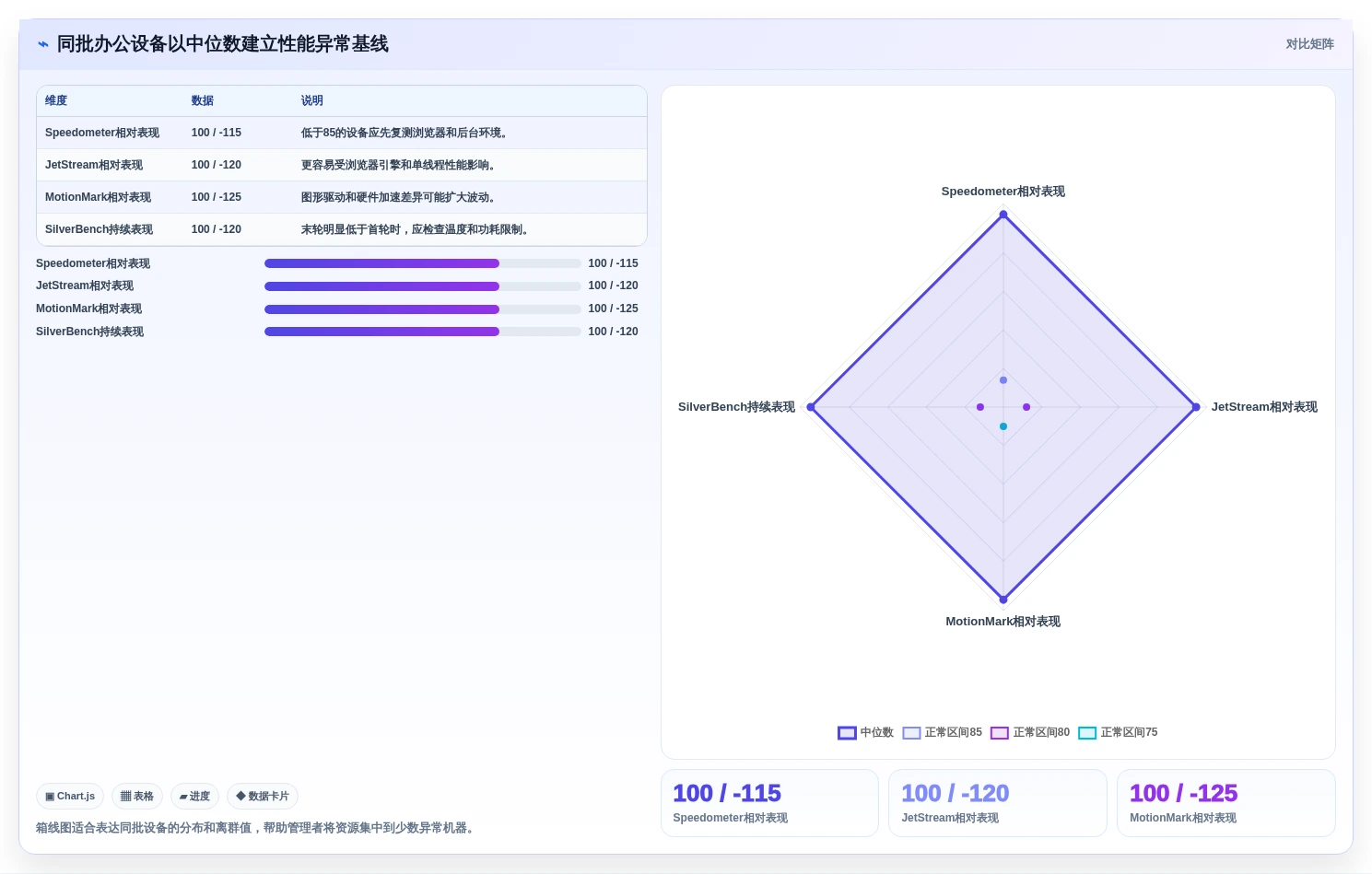Click the 表格 tag chip
Image resolution: width=1372 pixels, height=874 pixels.
pyautogui.click(x=137, y=796)
